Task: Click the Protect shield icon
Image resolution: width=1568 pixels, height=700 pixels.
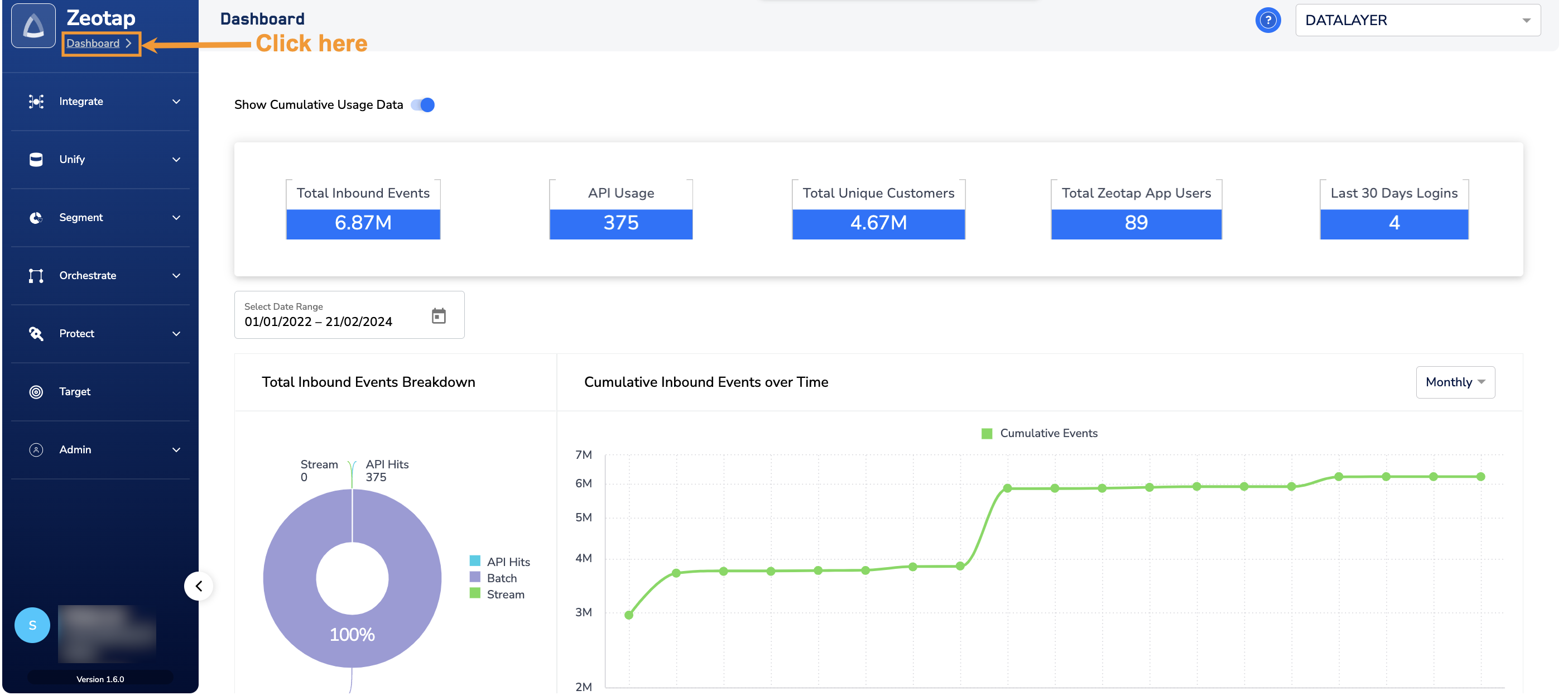Action: click(x=36, y=334)
